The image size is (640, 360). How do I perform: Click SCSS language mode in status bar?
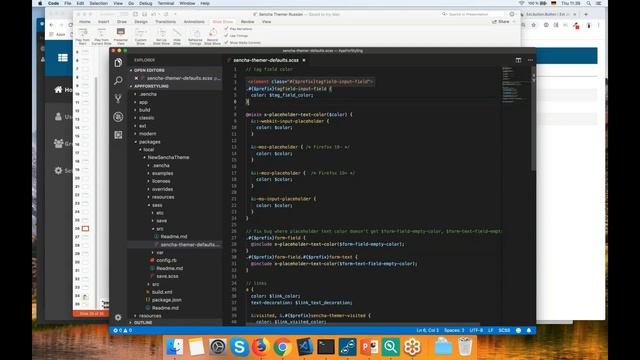pyautogui.click(x=504, y=330)
